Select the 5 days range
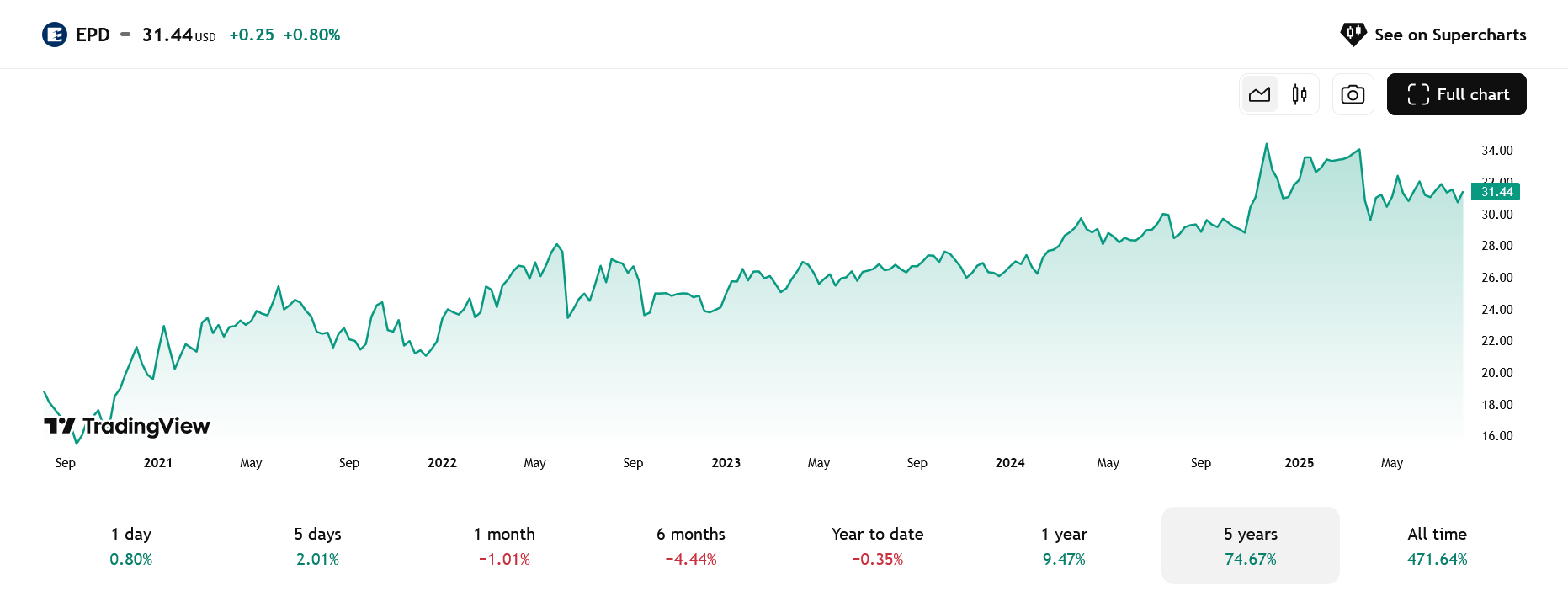 [x=317, y=545]
